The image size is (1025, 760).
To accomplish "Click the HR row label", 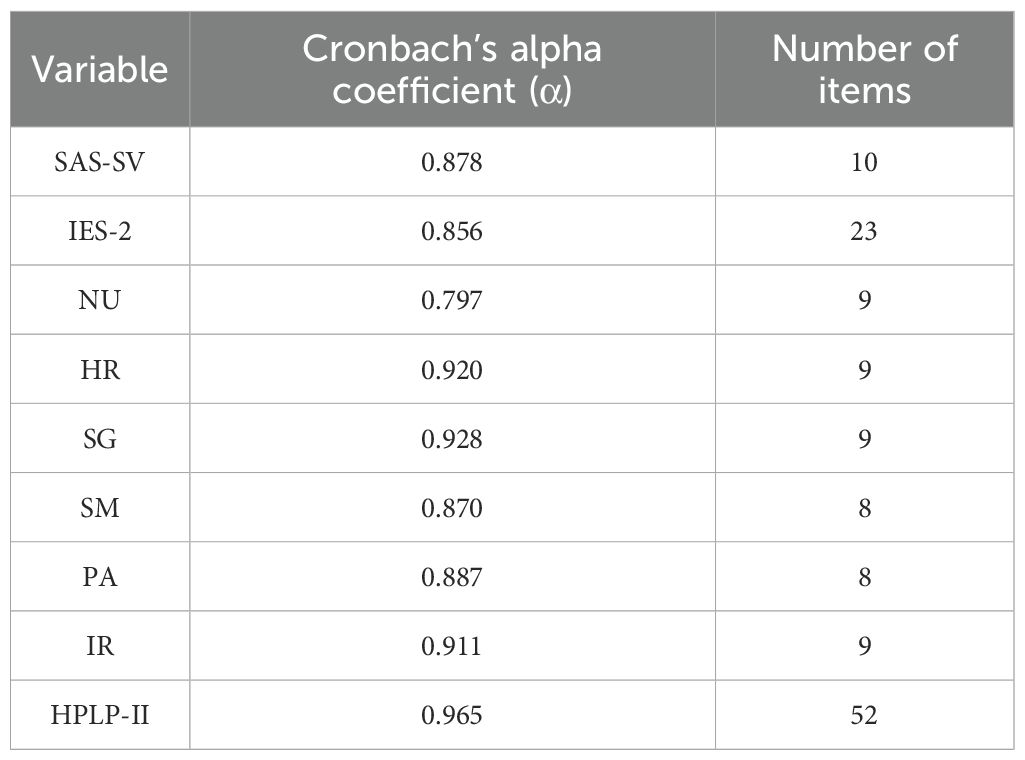I will click(x=99, y=370).
